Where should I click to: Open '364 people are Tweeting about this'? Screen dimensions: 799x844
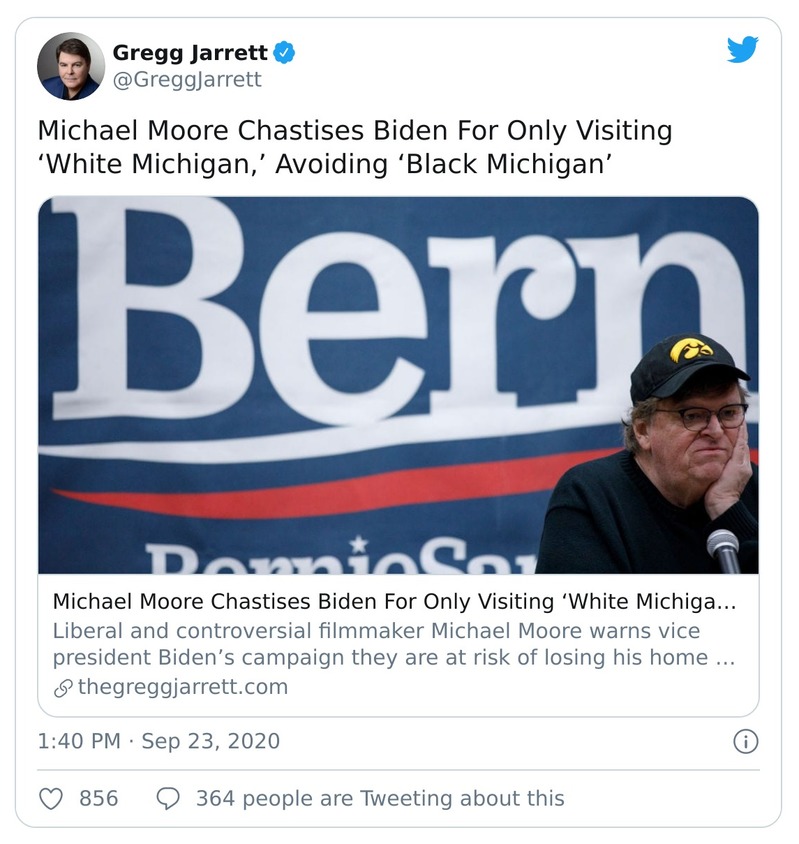pos(380,798)
